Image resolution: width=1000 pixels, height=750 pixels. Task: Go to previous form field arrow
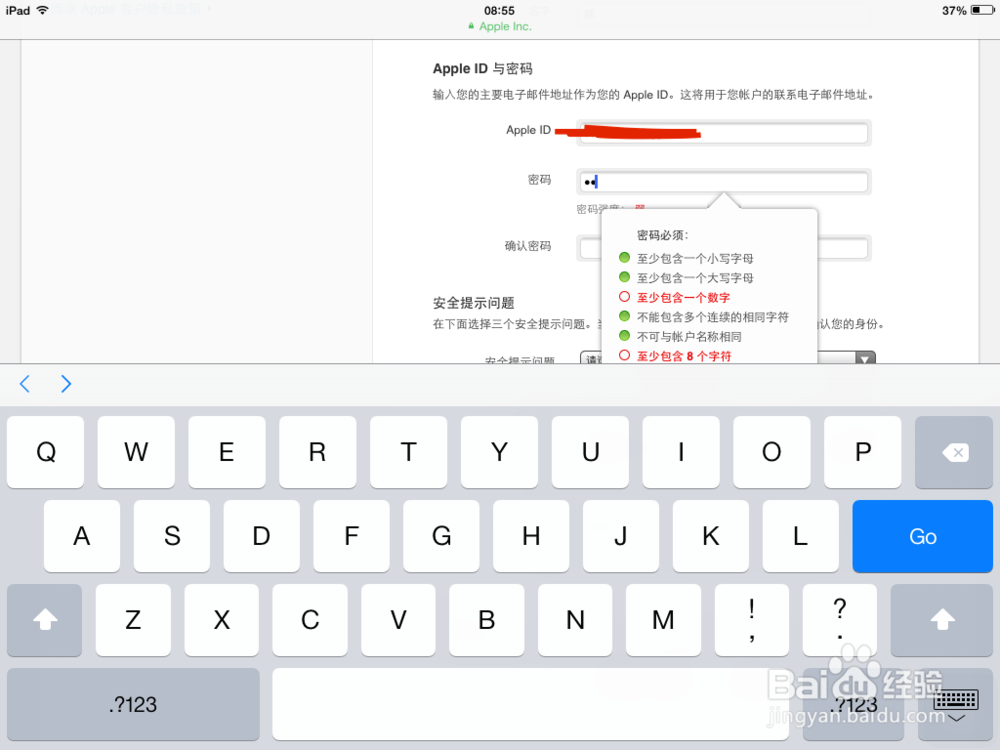[x=25, y=384]
